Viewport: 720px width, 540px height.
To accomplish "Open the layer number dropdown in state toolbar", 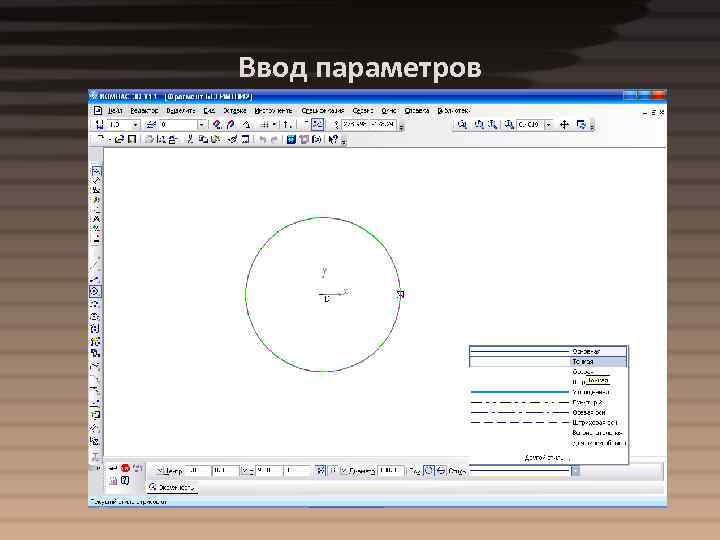I will [x=201, y=125].
